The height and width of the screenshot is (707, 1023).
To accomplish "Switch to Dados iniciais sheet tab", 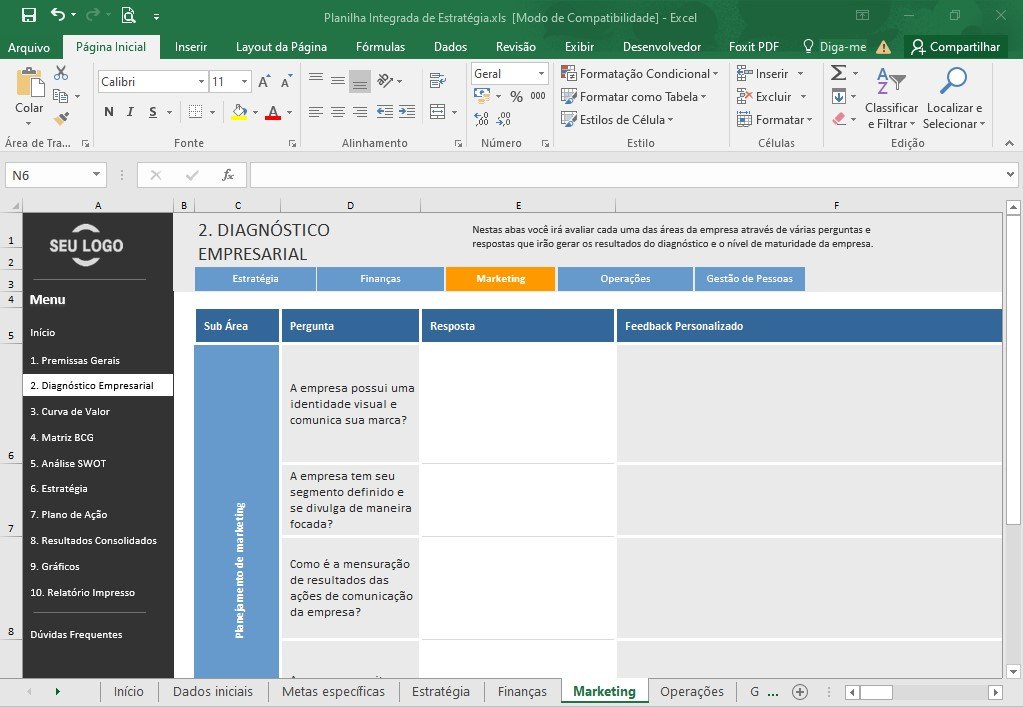I will [x=213, y=692].
